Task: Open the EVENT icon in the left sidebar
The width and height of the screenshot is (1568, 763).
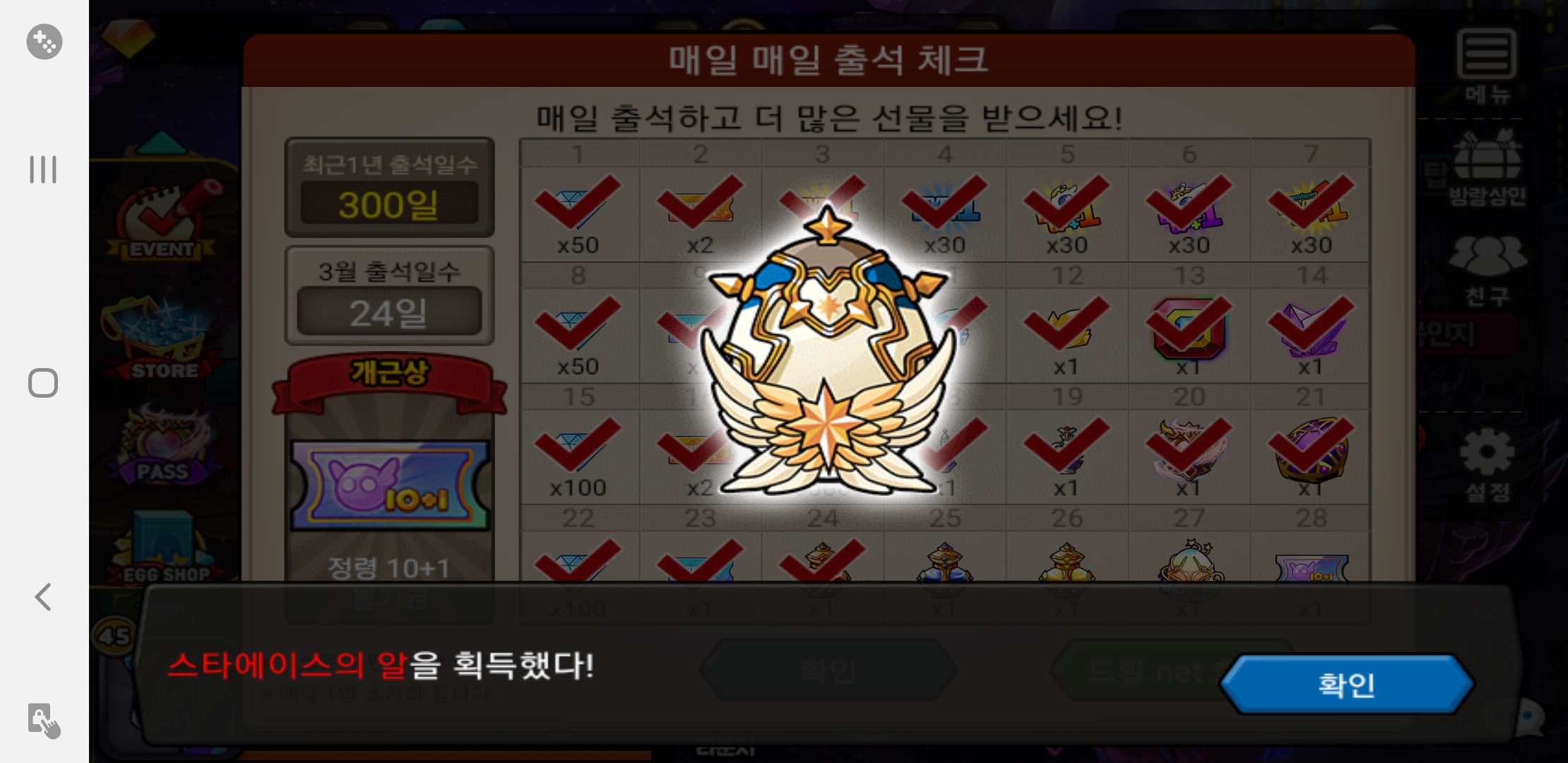Action: coord(162,219)
